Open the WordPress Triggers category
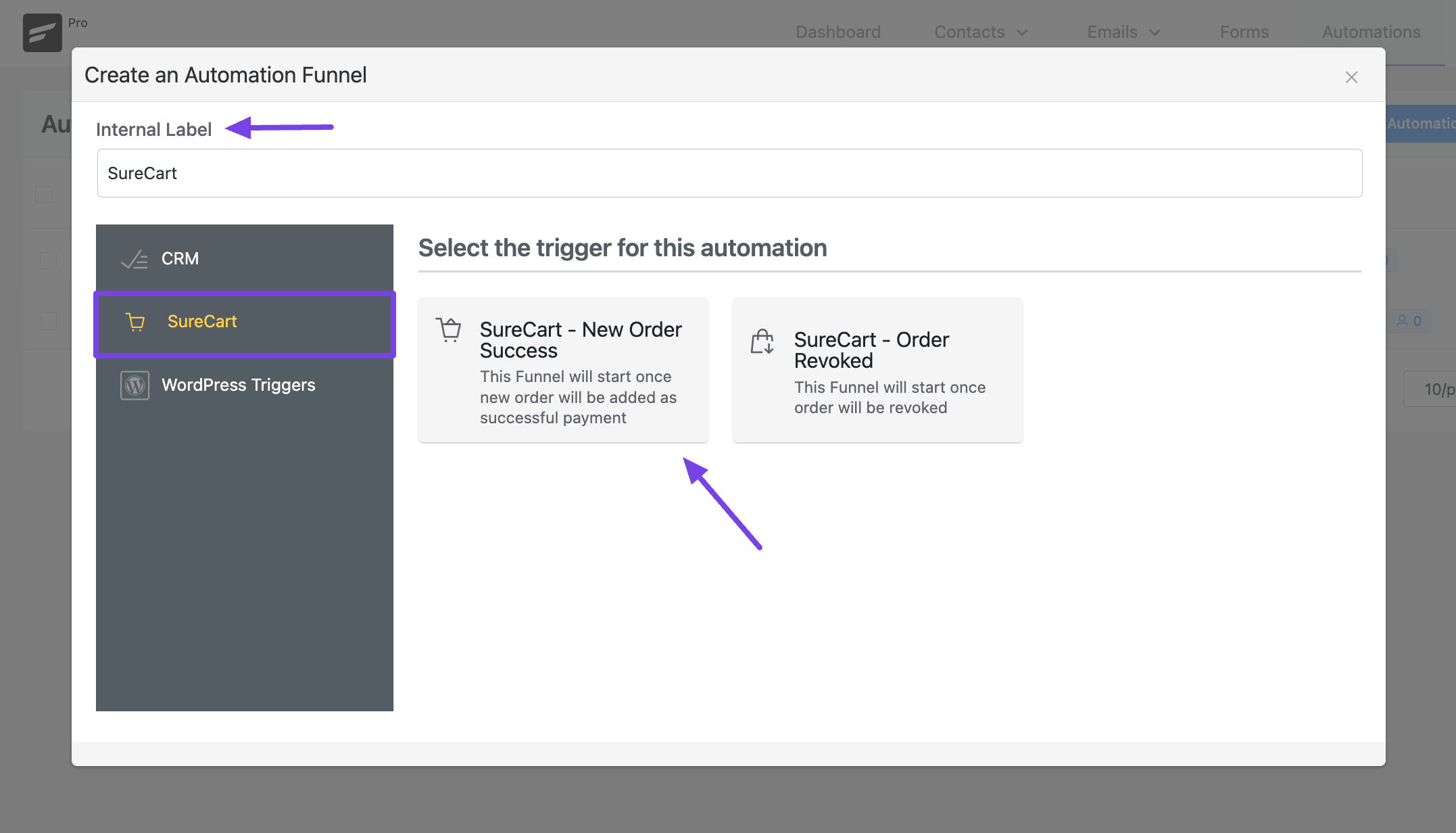 245,385
